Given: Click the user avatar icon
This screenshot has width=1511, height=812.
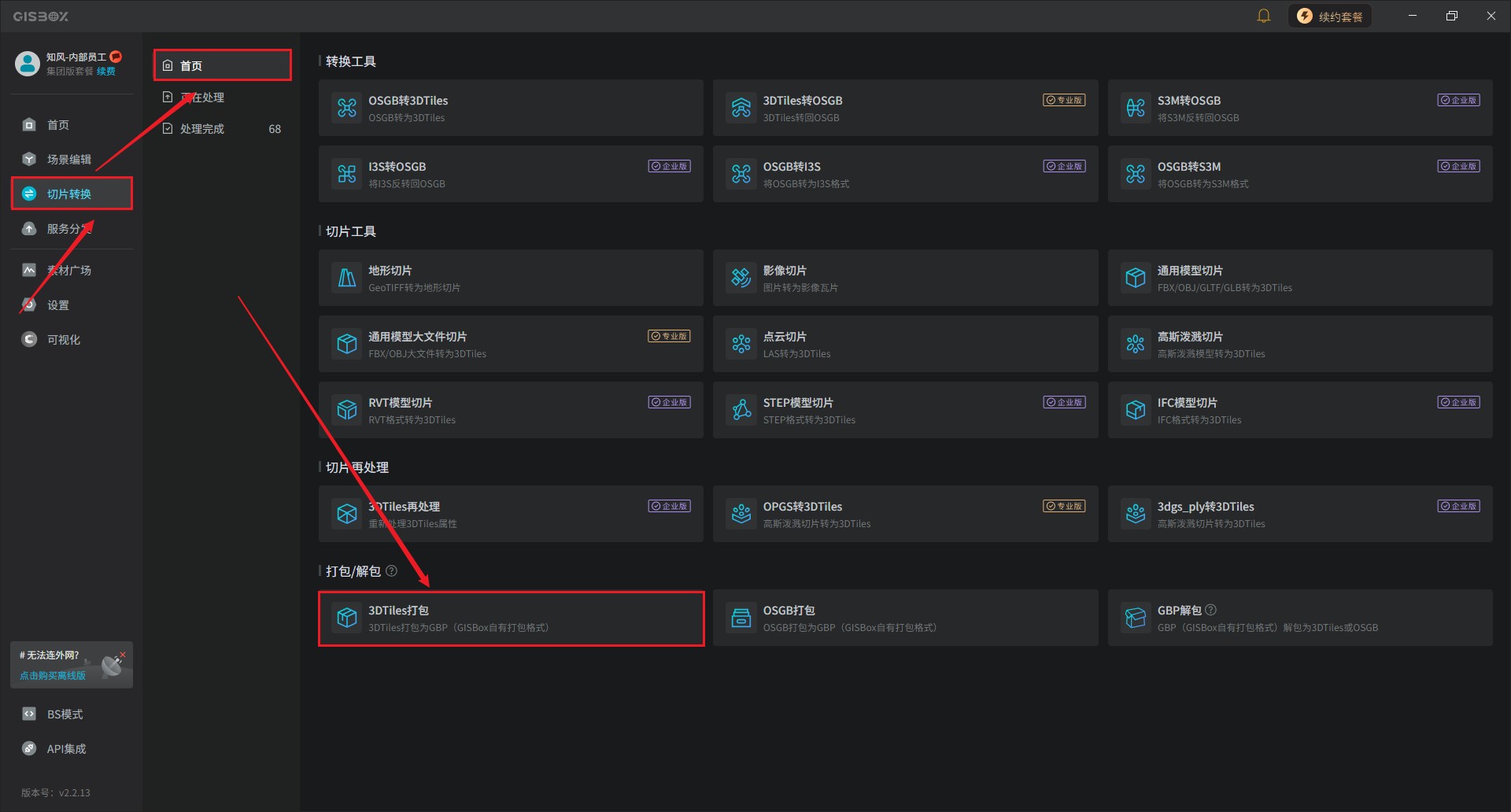Looking at the screenshot, I should click(28, 63).
